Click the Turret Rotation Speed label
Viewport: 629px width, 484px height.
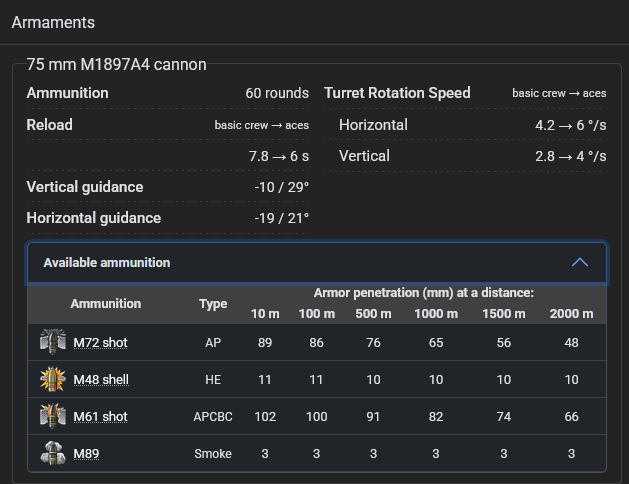(x=397, y=93)
